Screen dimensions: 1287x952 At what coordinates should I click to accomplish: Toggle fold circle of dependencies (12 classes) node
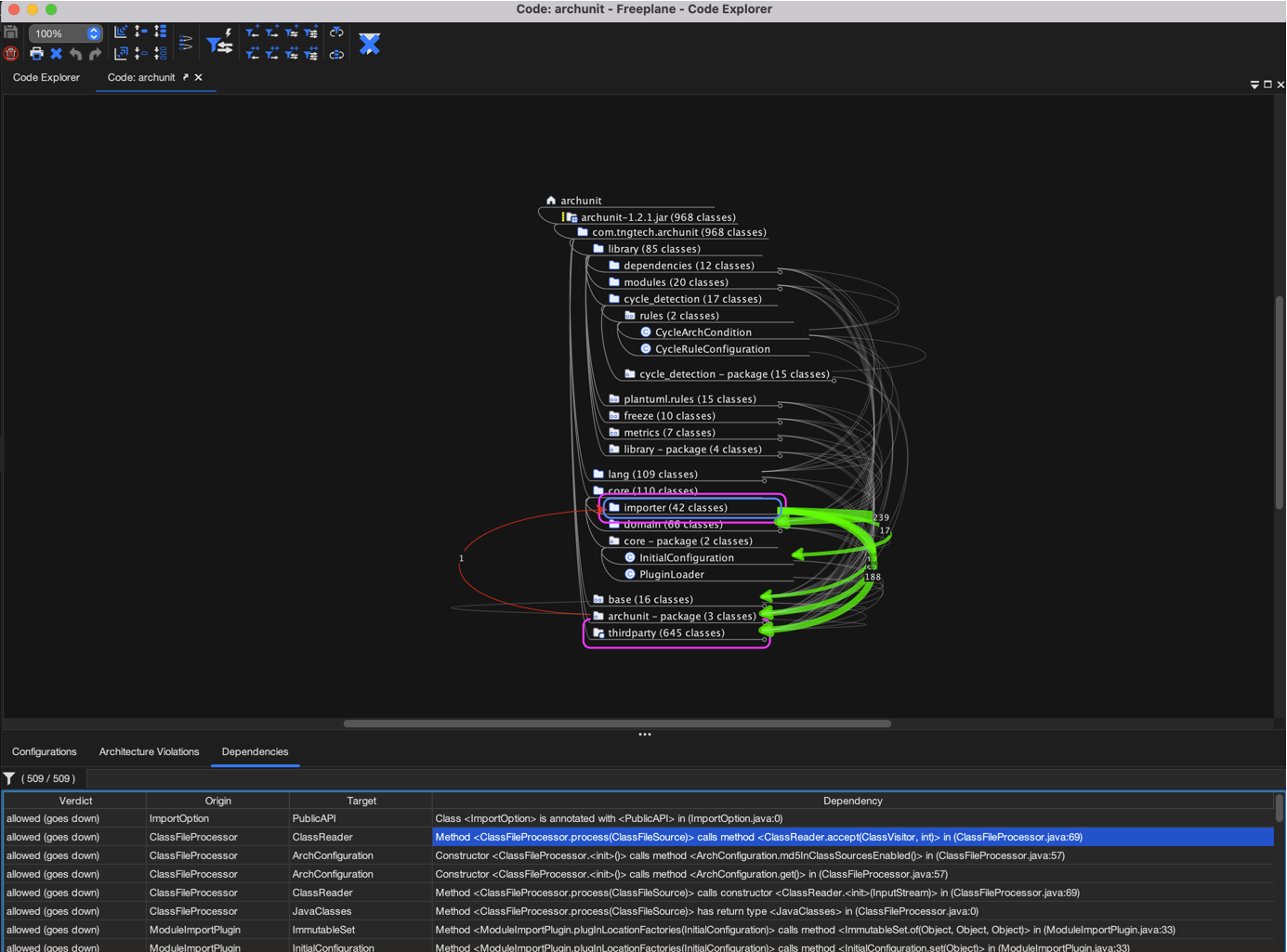(780, 272)
